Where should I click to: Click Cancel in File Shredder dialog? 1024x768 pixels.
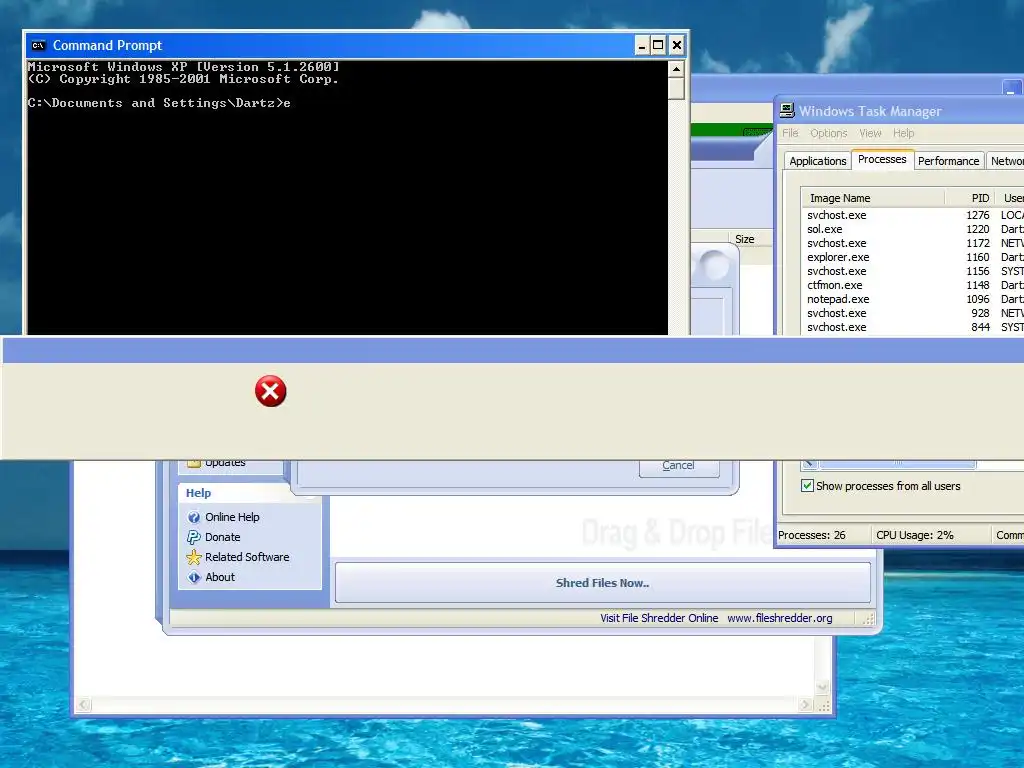click(679, 466)
